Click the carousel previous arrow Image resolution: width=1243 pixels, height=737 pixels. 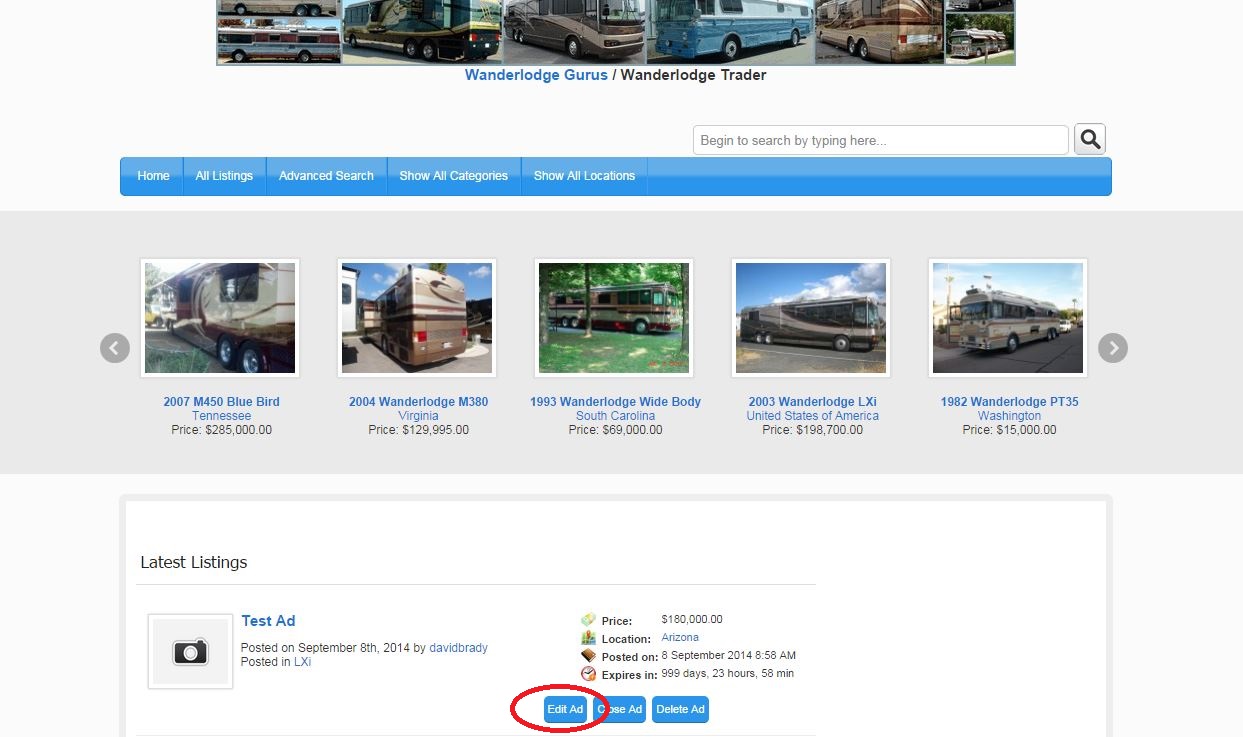[115, 348]
